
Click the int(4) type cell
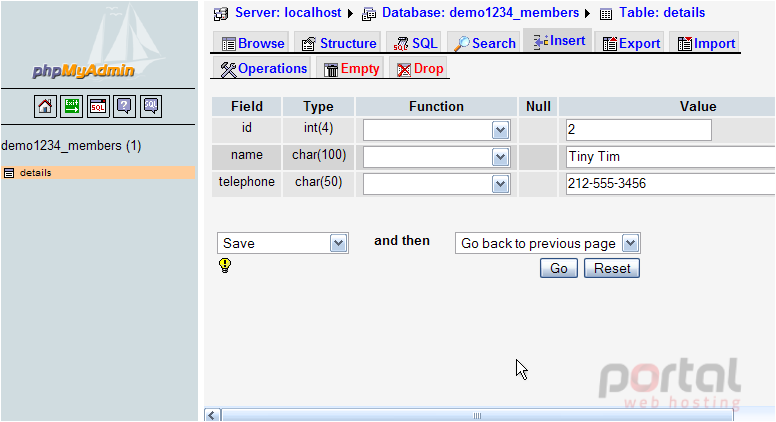point(318,128)
